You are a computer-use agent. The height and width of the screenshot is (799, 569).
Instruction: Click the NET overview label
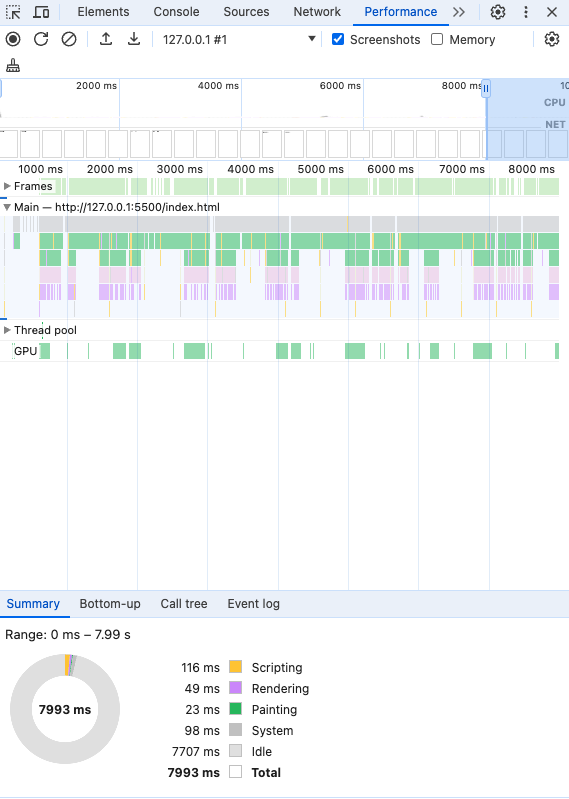[555, 124]
